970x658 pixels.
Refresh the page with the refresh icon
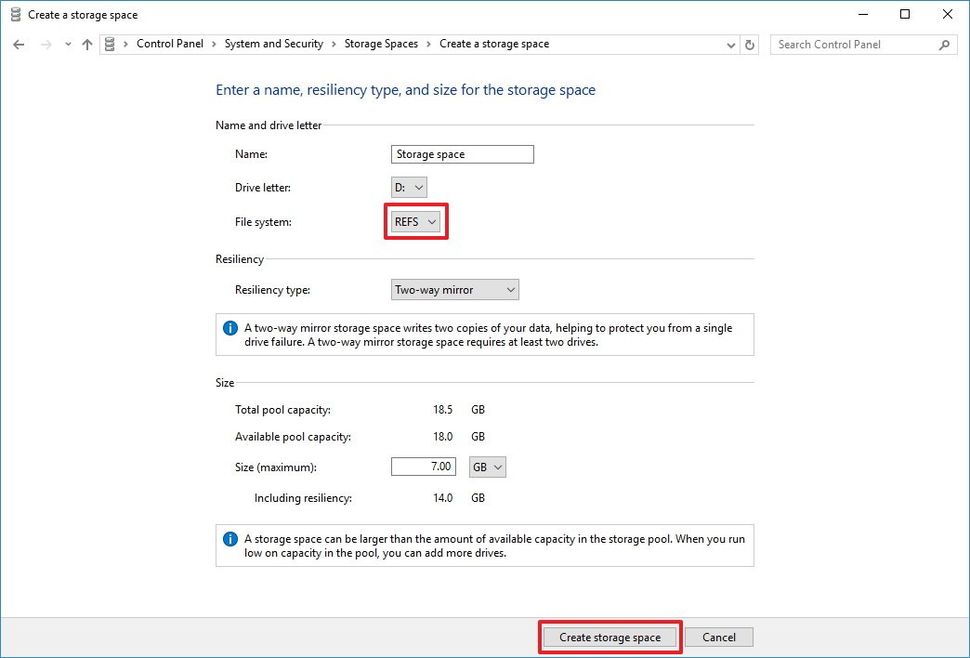pyautogui.click(x=751, y=44)
